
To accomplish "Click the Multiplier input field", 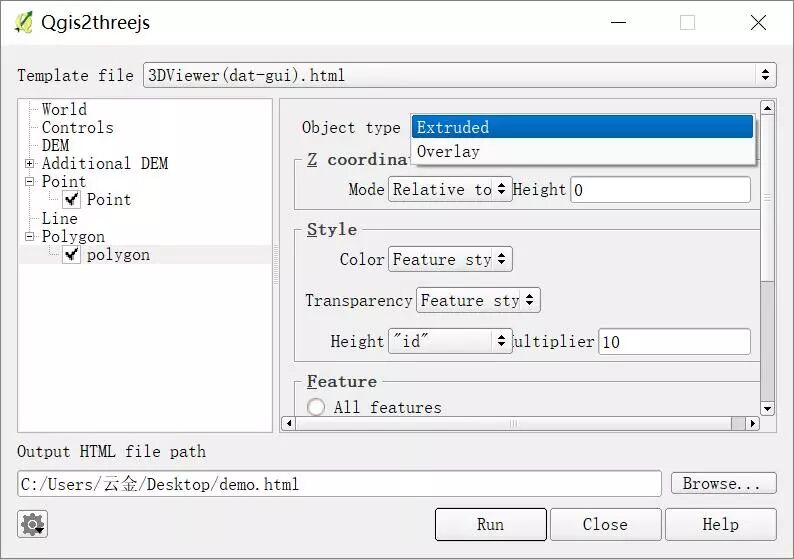I will [674, 342].
